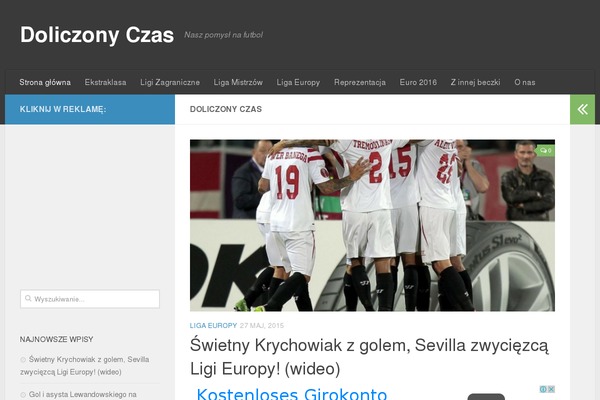Open the Strona główna menu item
Screen dimensions: 600x400
[45, 82]
